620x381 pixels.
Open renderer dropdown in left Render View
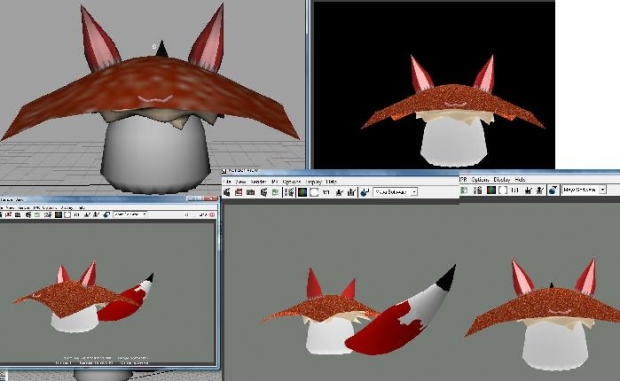(130, 214)
